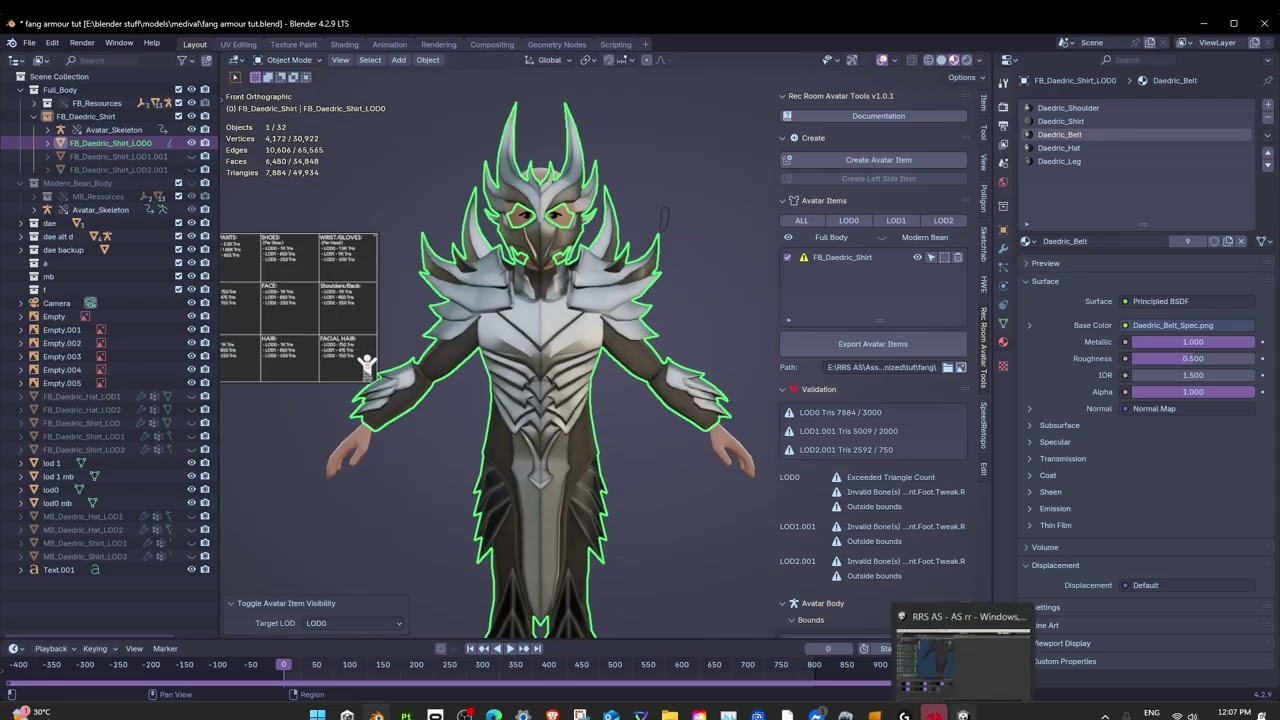Image resolution: width=1280 pixels, height=720 pixels.
Task: Open the Geometry Nodes workspace tab
Action: 557,44
